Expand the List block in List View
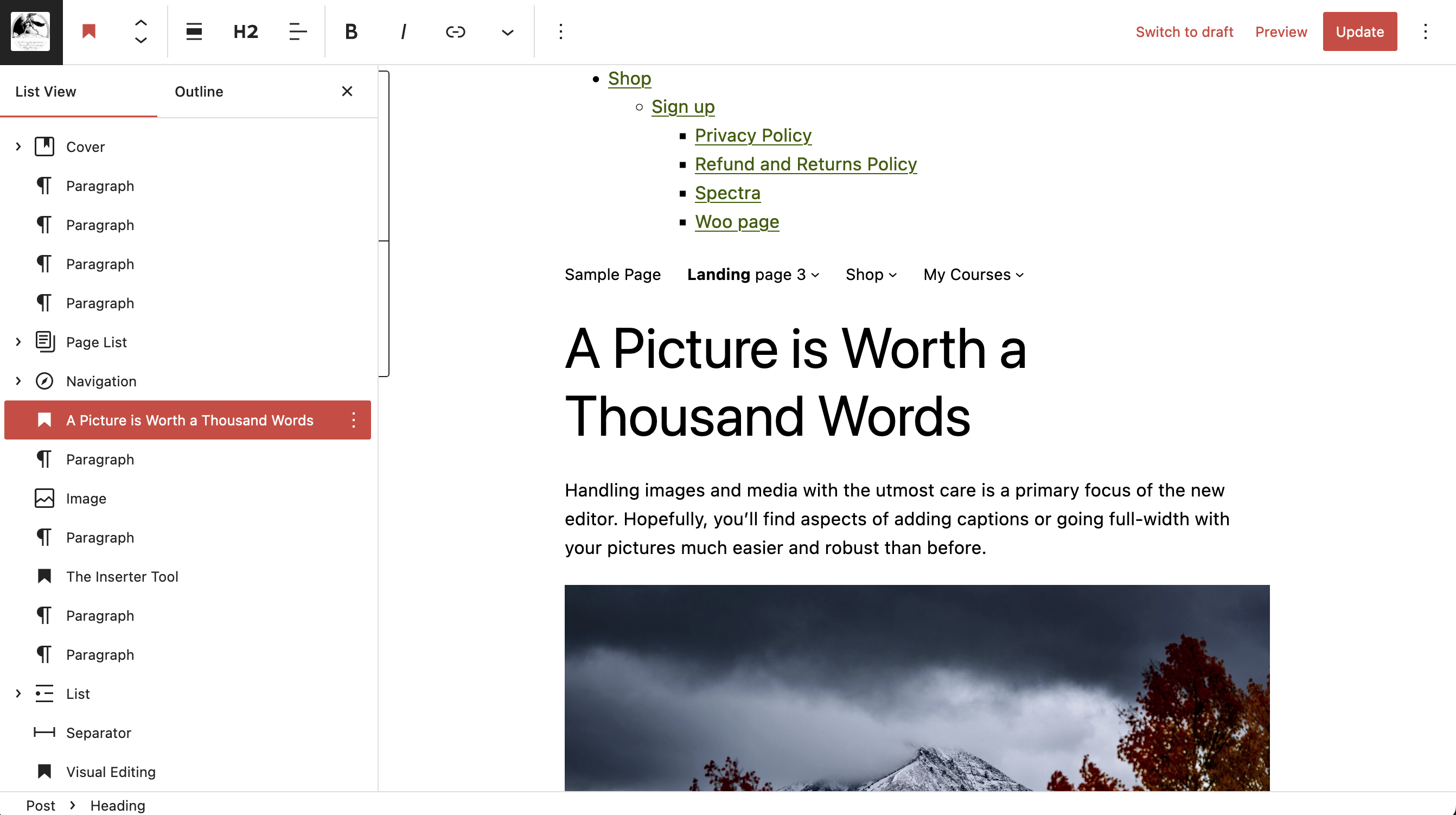 point(18,694)
